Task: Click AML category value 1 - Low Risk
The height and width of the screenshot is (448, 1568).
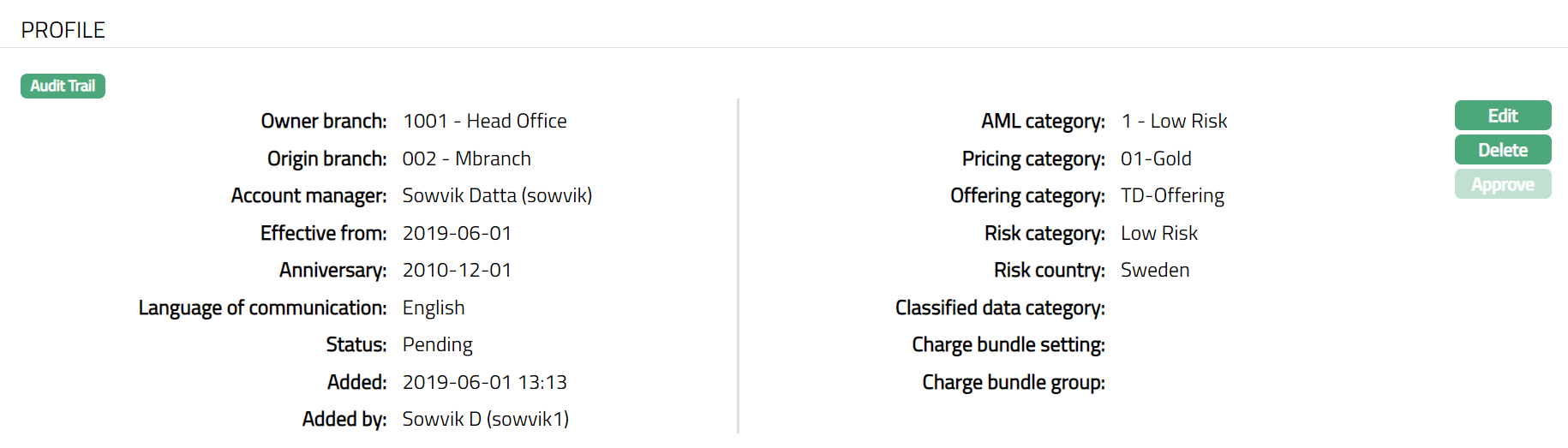Action: pyautogui.click(x=1174, y=121)
